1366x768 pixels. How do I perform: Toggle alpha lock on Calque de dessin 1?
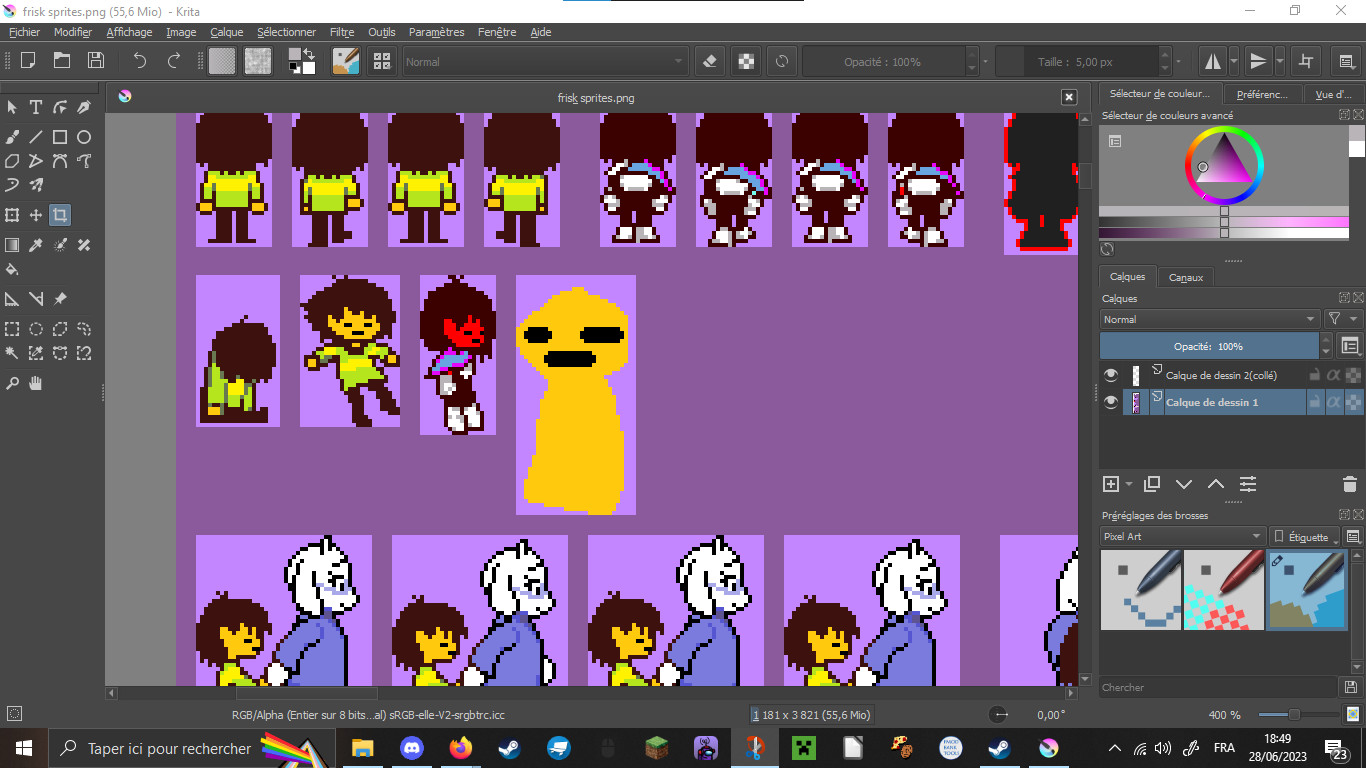tap(1352, 402)
